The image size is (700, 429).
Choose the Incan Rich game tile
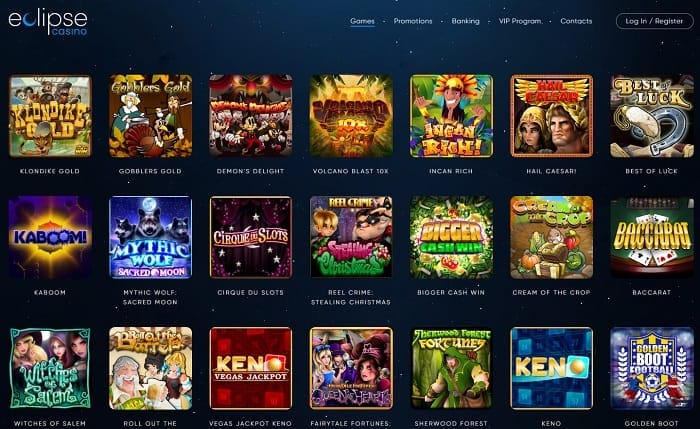(451, 116)
